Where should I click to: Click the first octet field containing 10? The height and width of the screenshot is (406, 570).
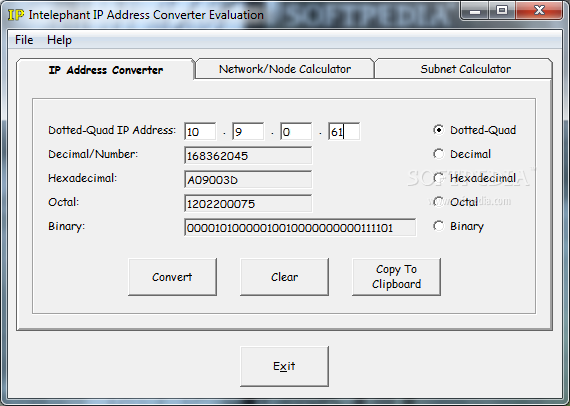point(200,132)
